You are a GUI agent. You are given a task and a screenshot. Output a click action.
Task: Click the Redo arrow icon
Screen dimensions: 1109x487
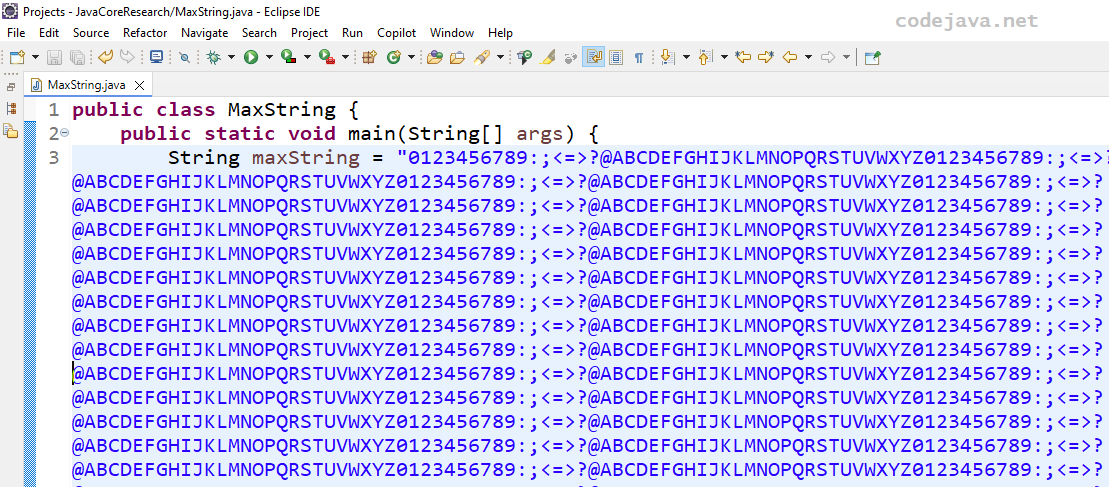(127, 57)
